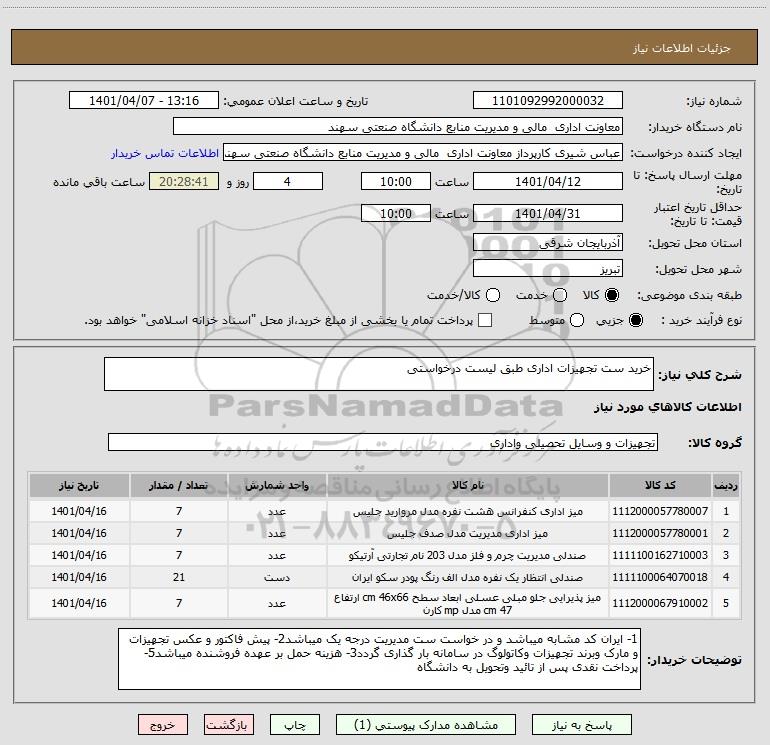
Task: Click item name 'میز اداری مدیریت مدل صدف جلیس'
Action: pos(468,533)
